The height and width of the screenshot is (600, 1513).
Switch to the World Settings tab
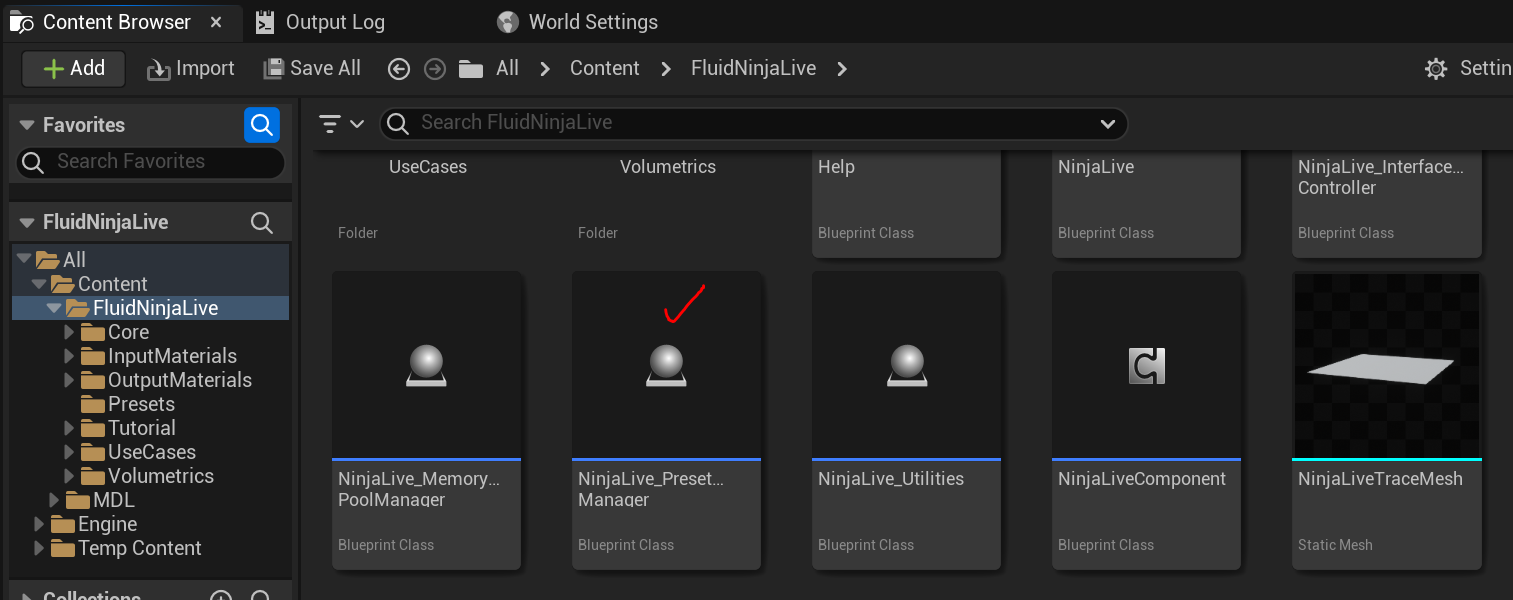click(578, 22)
